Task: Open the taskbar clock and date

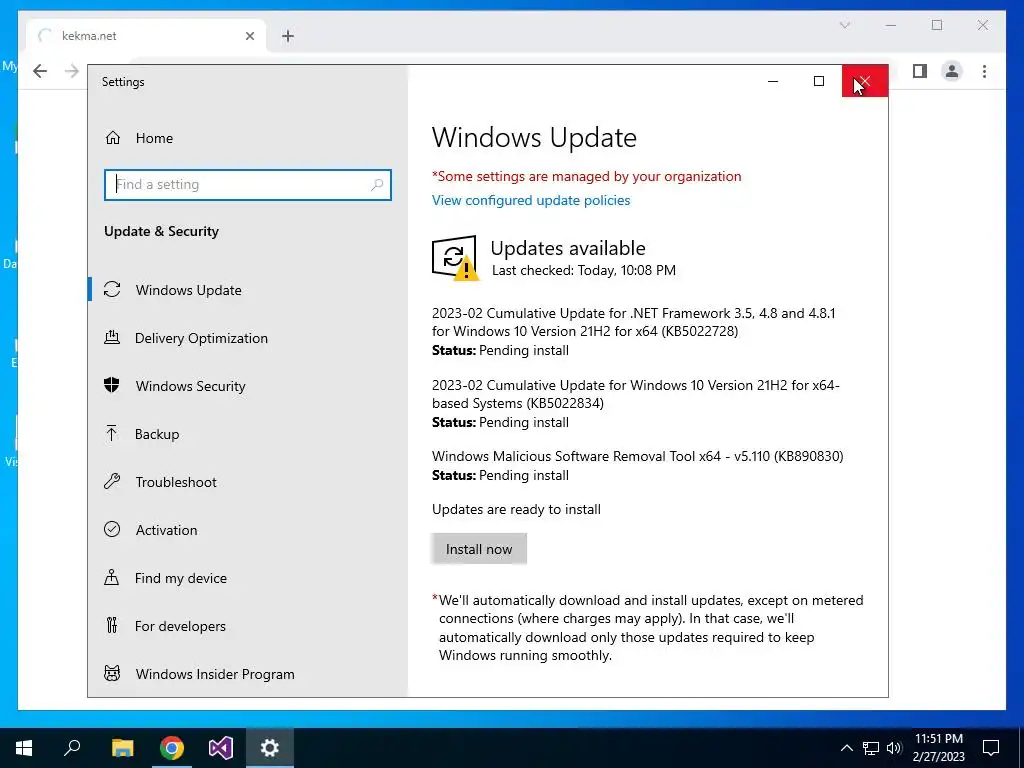Action: click(938, 748)
